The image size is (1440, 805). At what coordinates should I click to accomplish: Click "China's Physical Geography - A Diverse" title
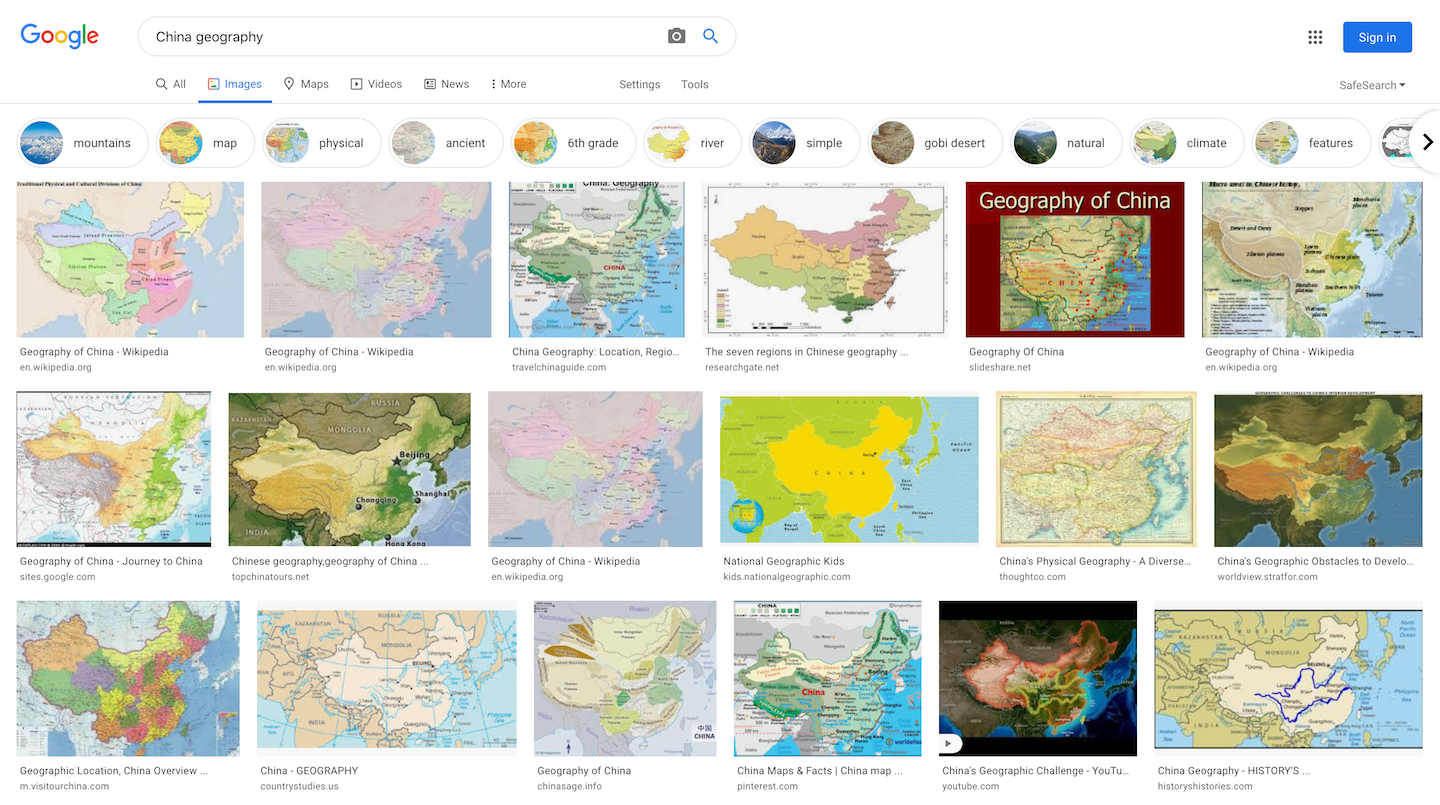1095,561
